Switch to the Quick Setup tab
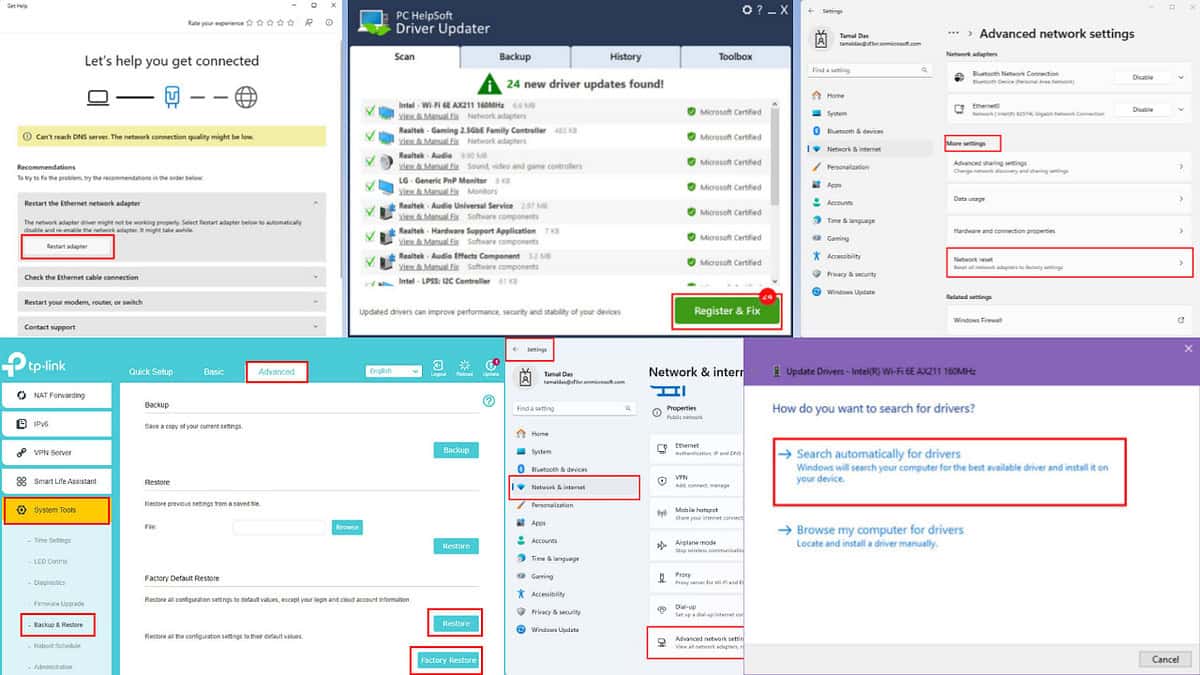The height and width of the screenshot is (675, 1200). tap(151, 372)
